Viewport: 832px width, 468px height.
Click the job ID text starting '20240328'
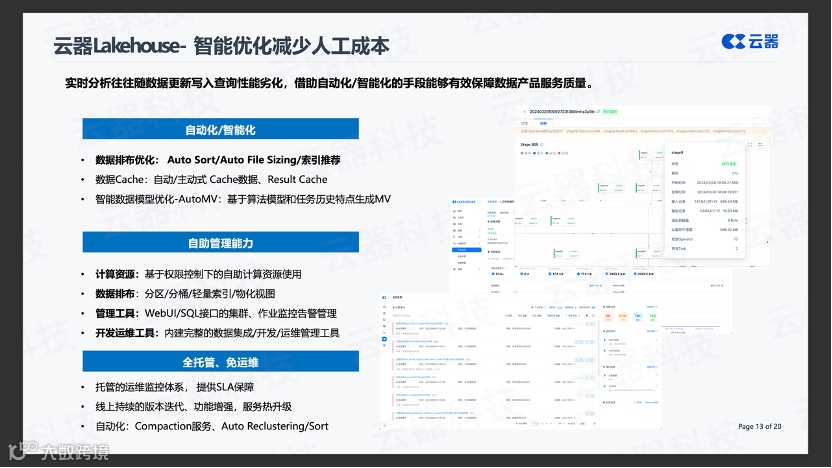pos(562,112)
